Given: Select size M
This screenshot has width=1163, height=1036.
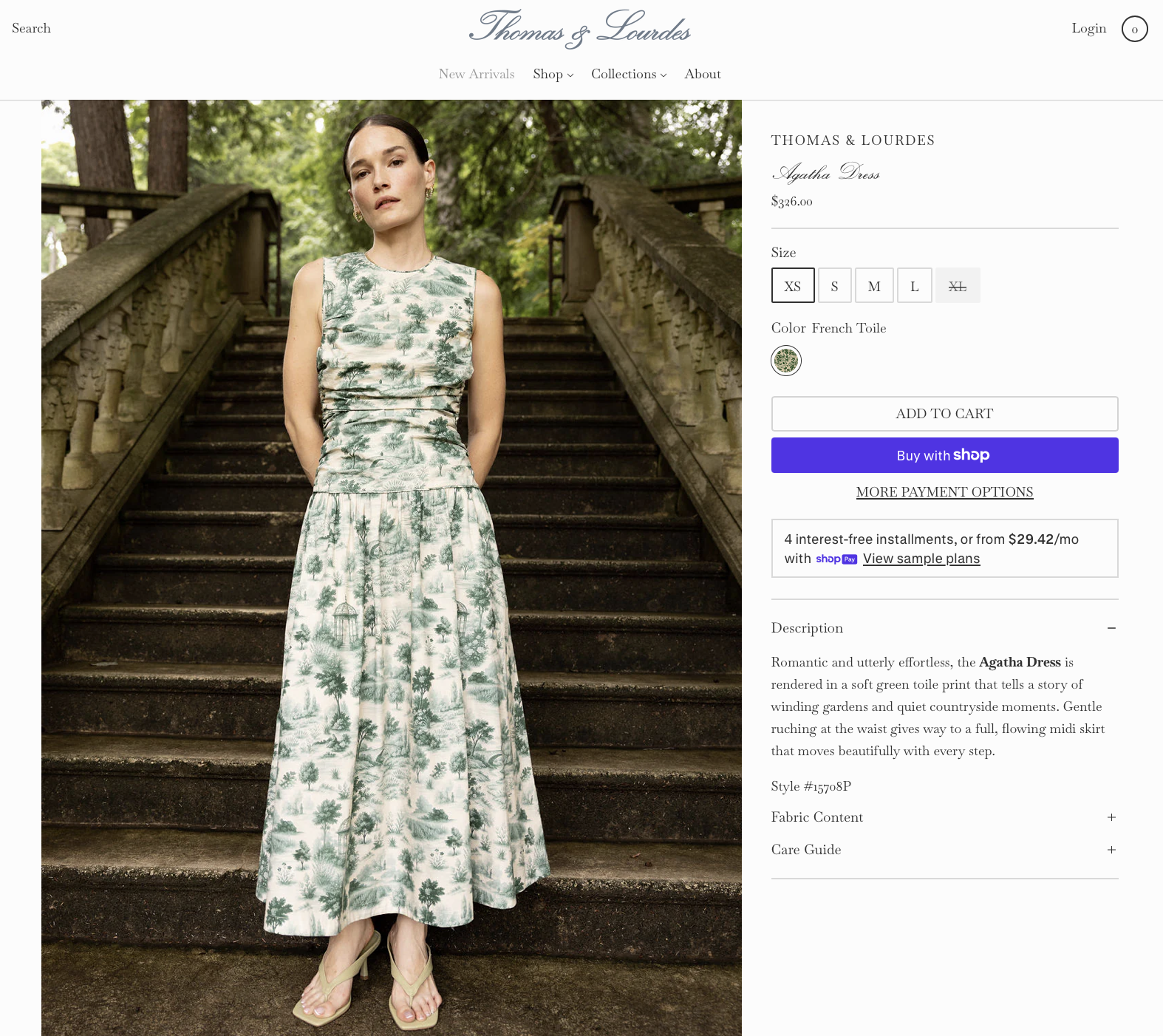Looking at the screenshot, I should click(x=874, y=285).
